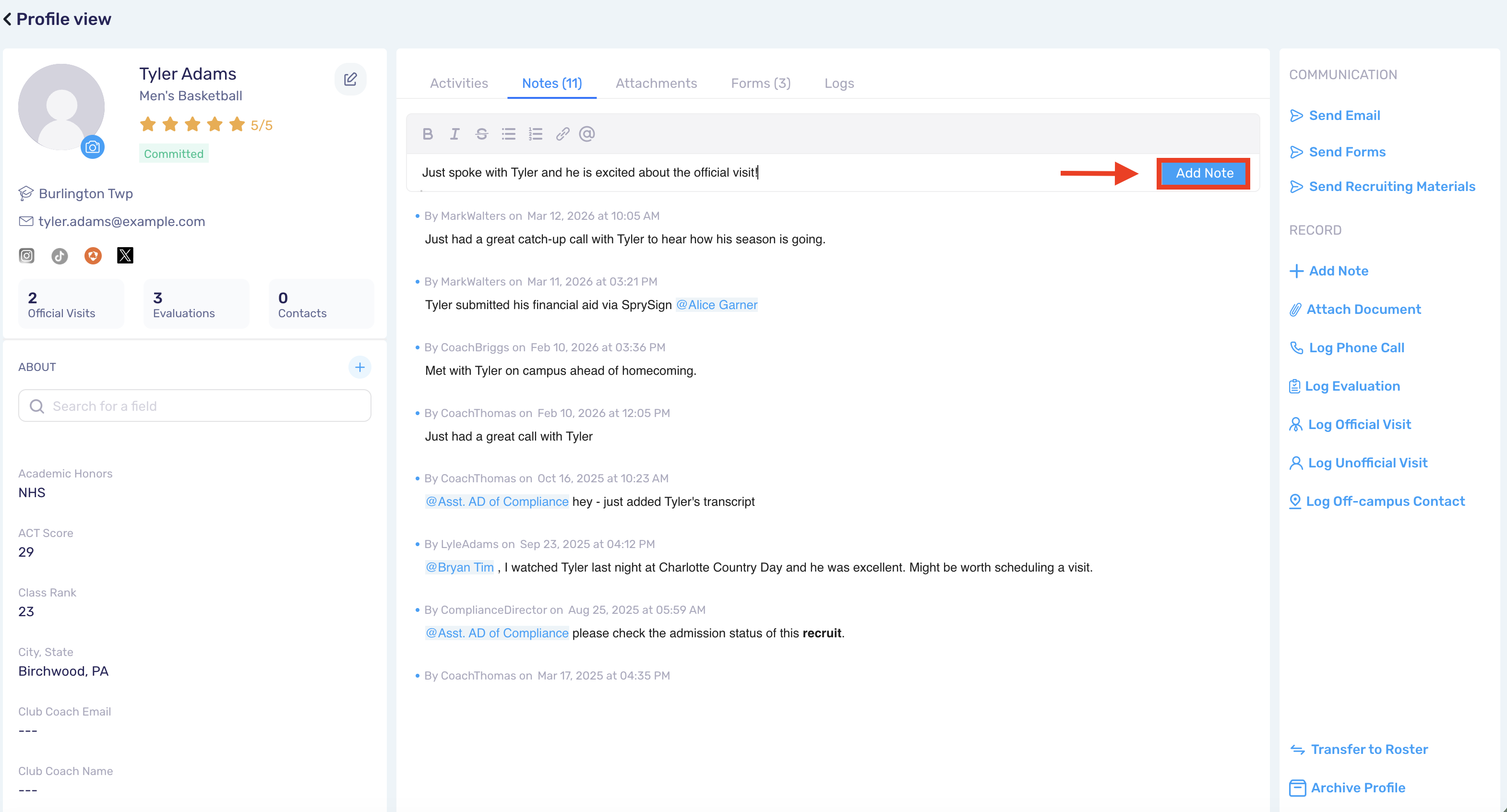Apply strikethrough formatting to note

pos(481,134)
